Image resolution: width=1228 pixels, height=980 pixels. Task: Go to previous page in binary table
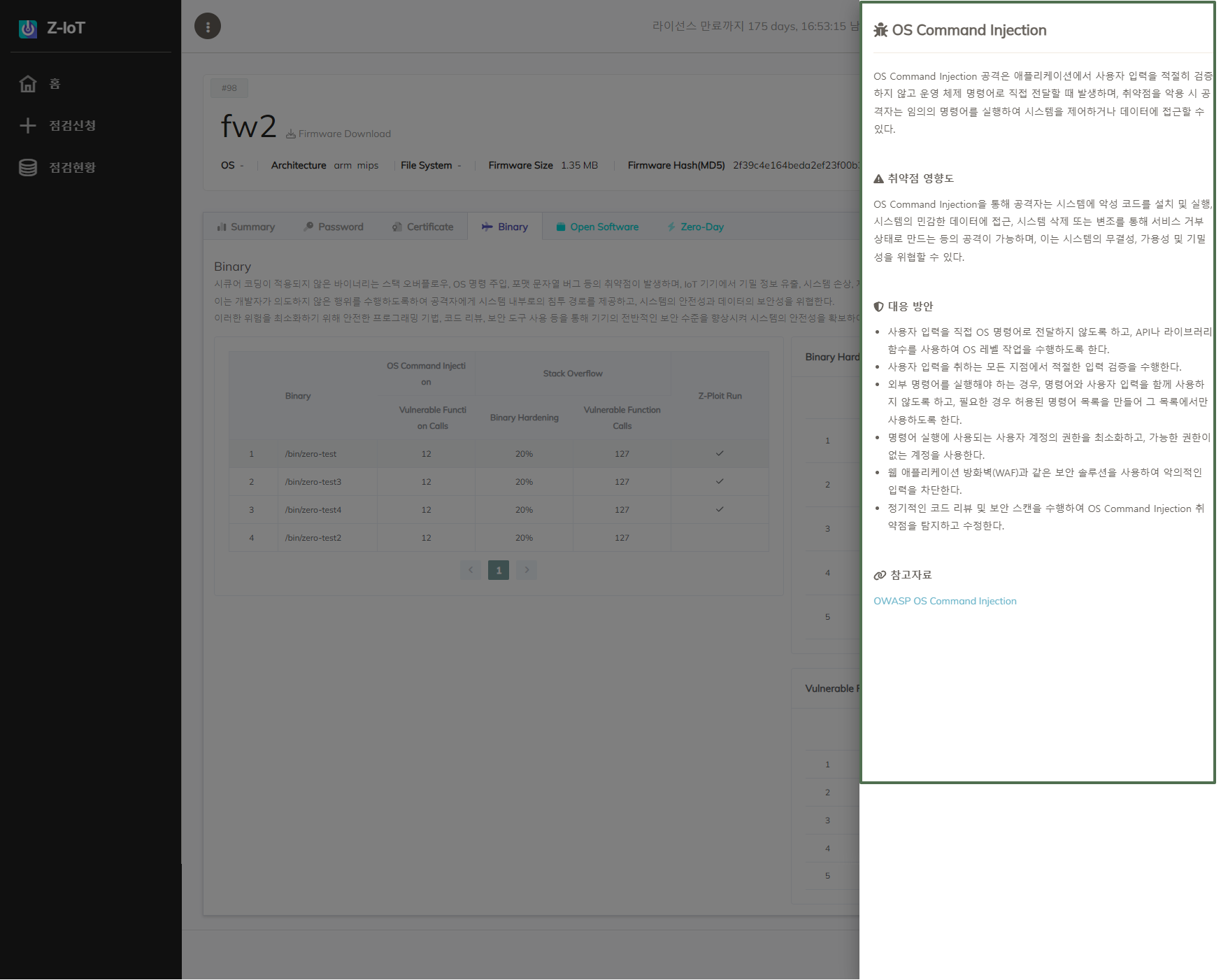click(x=471, y=570)
